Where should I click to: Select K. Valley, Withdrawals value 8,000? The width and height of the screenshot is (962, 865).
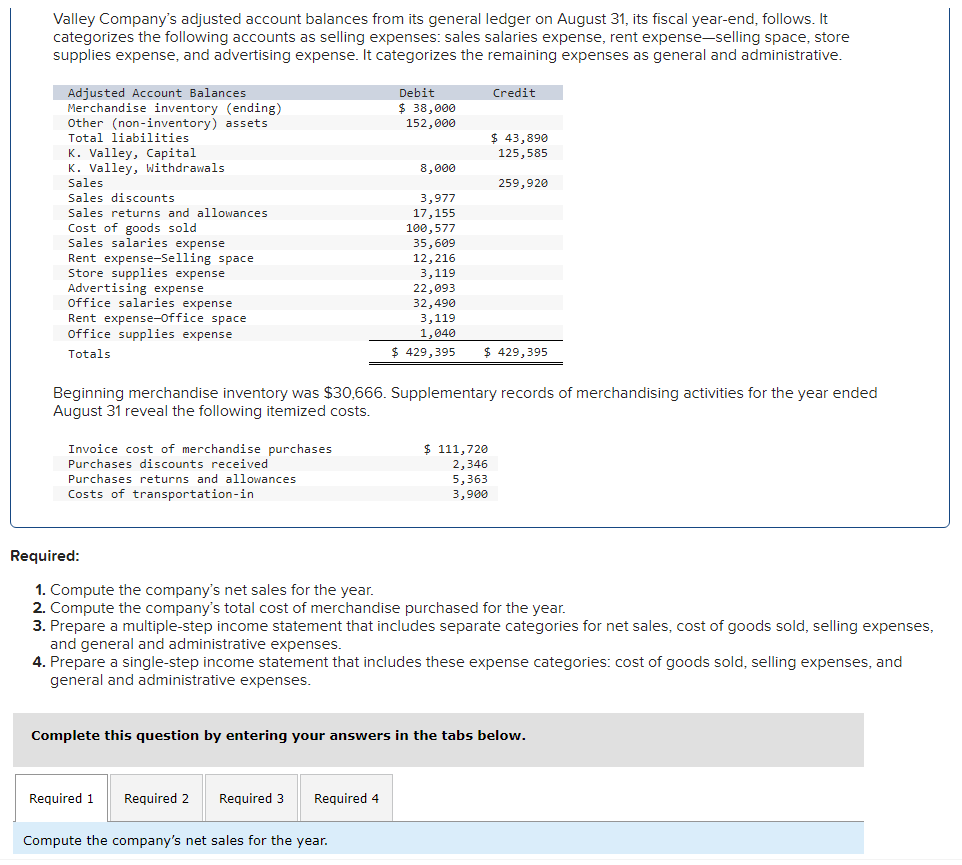pyautogui.click(x=437, y=168)
